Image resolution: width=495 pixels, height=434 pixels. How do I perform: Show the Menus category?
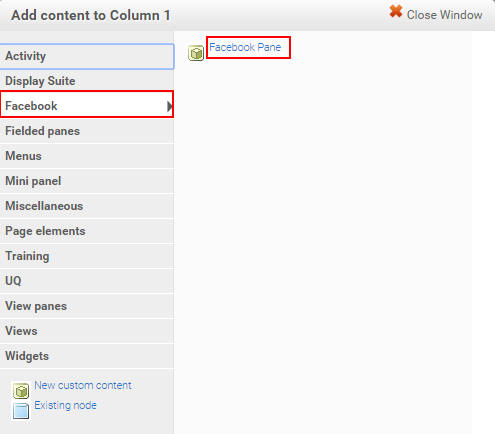pos(87,156)
